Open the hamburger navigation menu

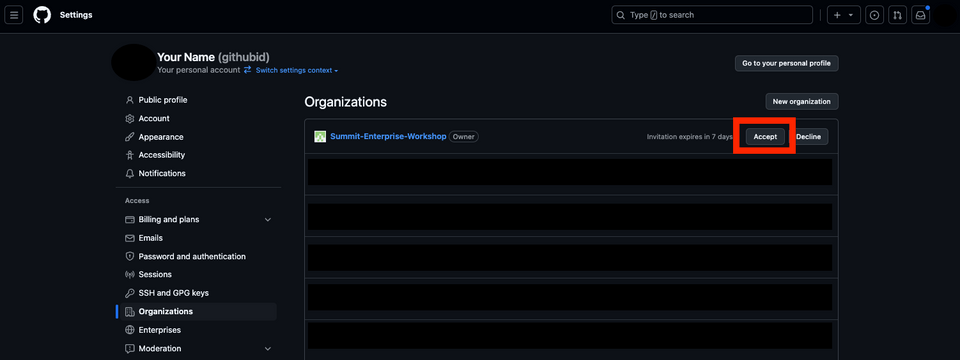pyautogui.click(x=14, y=15)
